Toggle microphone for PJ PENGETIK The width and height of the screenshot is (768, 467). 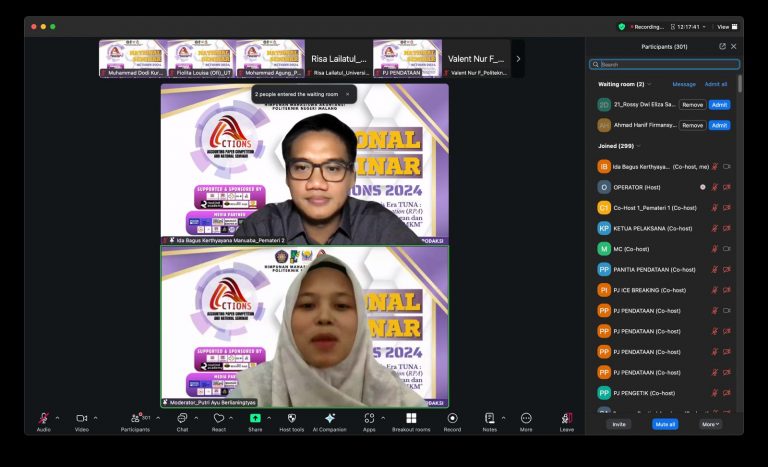pos(715,393)
